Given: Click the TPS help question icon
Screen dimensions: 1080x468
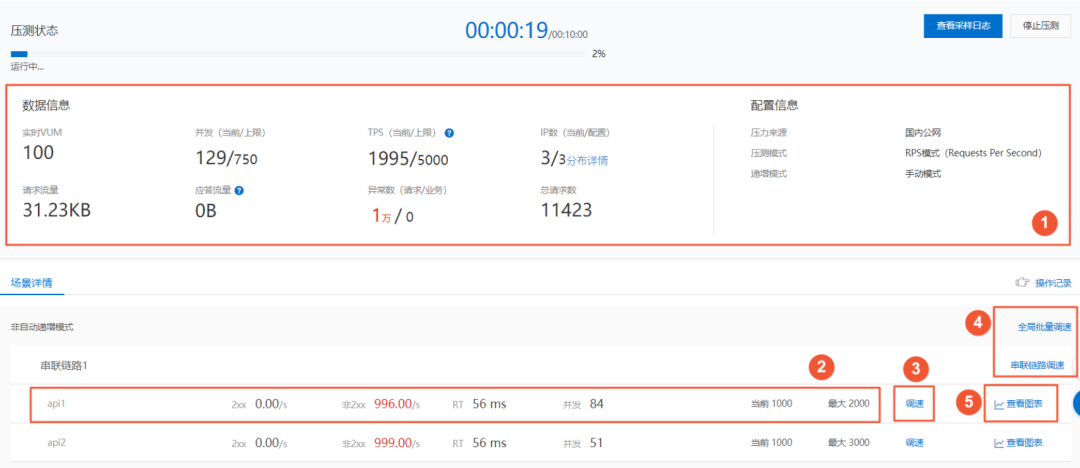Looking at the screenshot, I should point(449,133).
